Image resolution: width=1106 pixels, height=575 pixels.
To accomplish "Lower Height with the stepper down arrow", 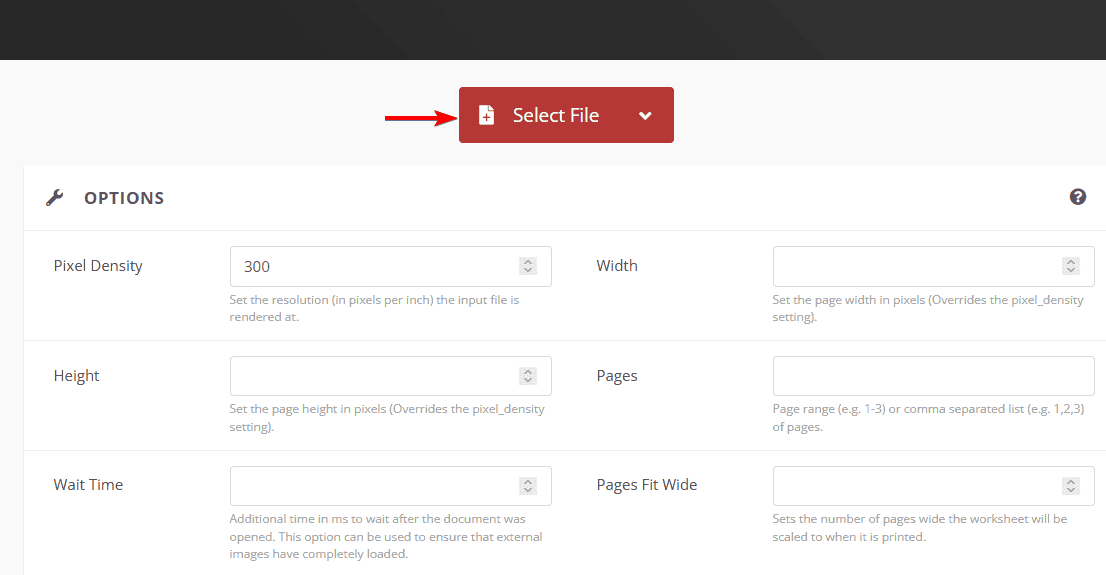I will [528, 381].
